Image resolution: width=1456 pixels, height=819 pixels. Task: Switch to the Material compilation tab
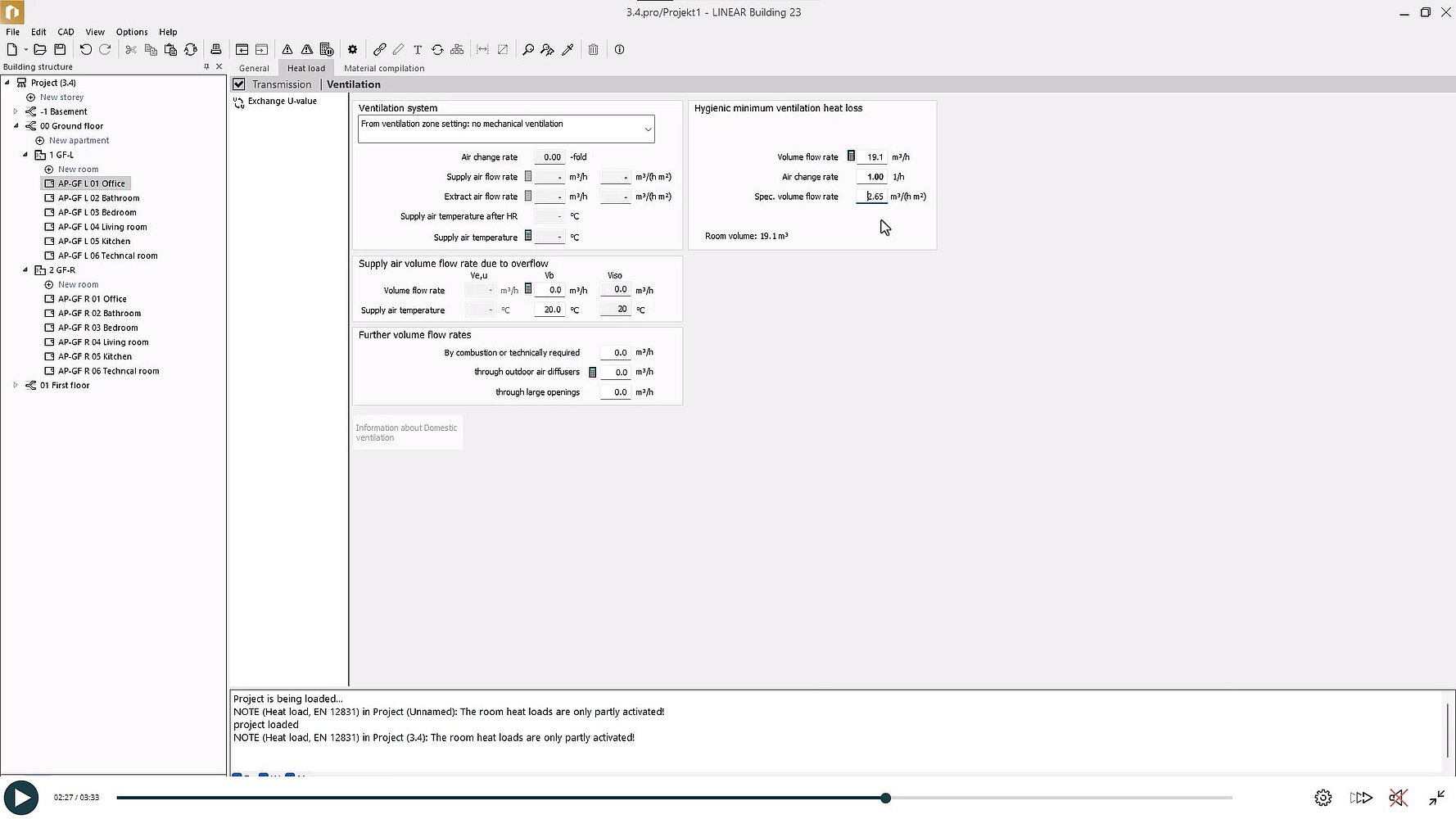pos(384,69)
